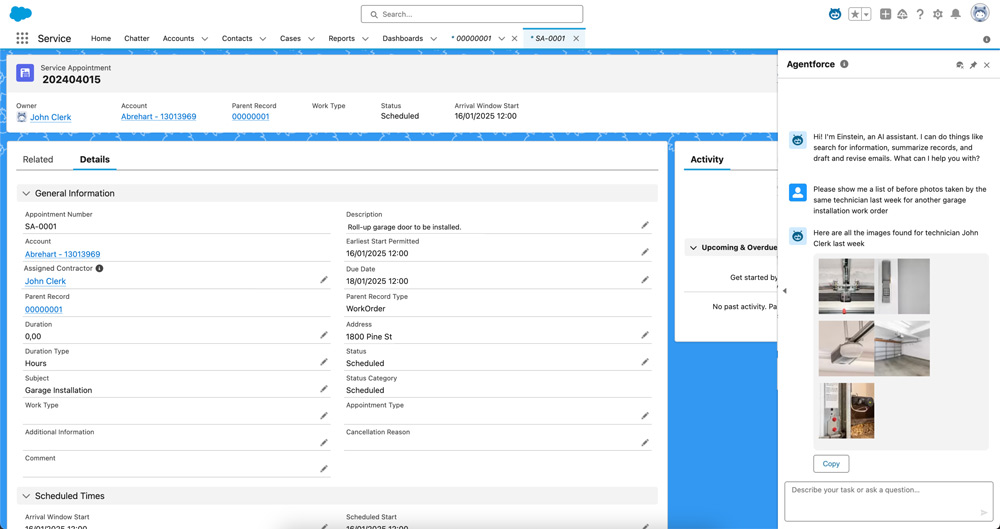Screen dimensions: 1000x529
Task: Switch to the Details tab
Action: tap(94, 160)
